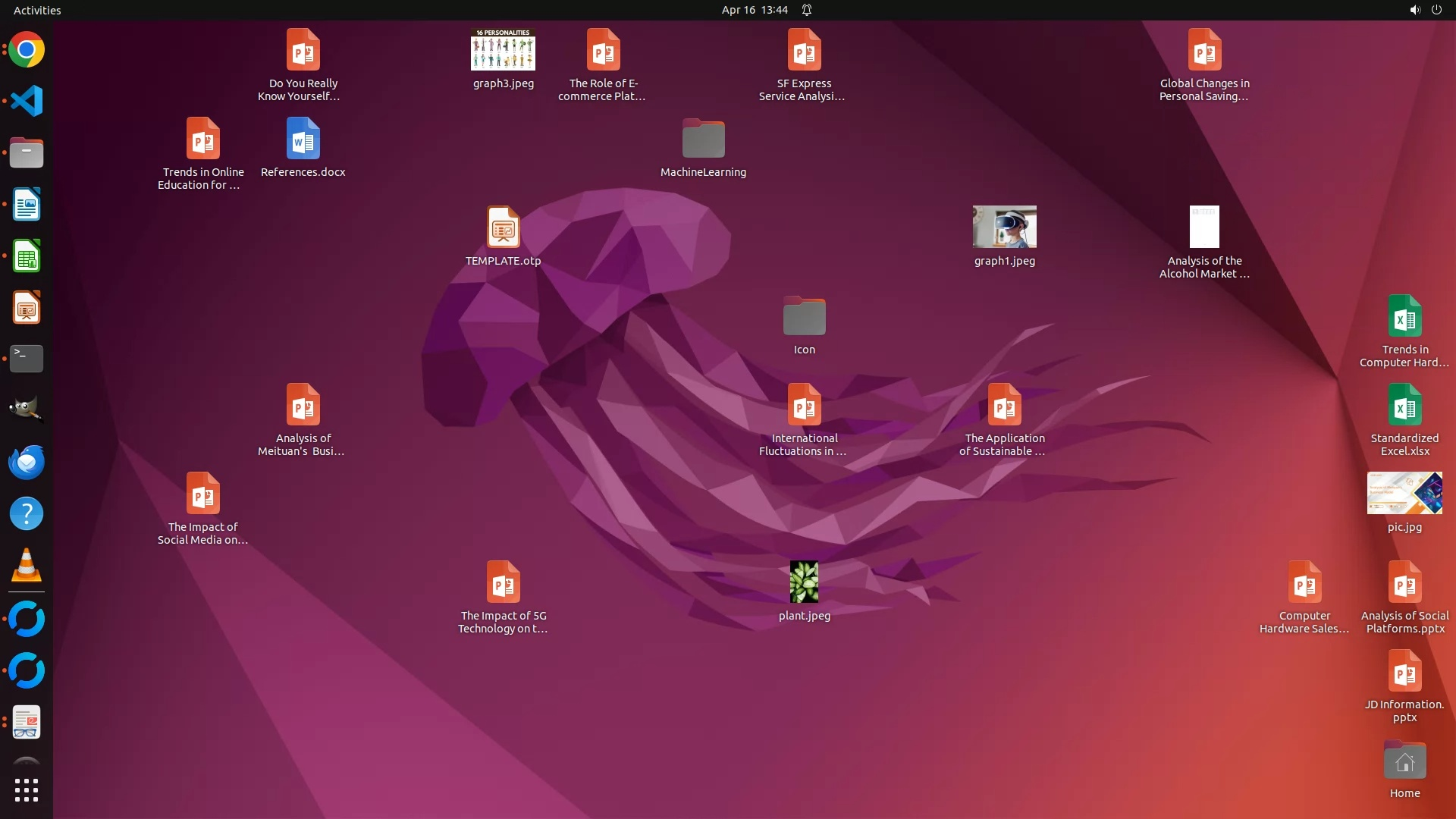Open GIMP from the dock
This screenshot has height=819, width=1456.
pos(27,409)
